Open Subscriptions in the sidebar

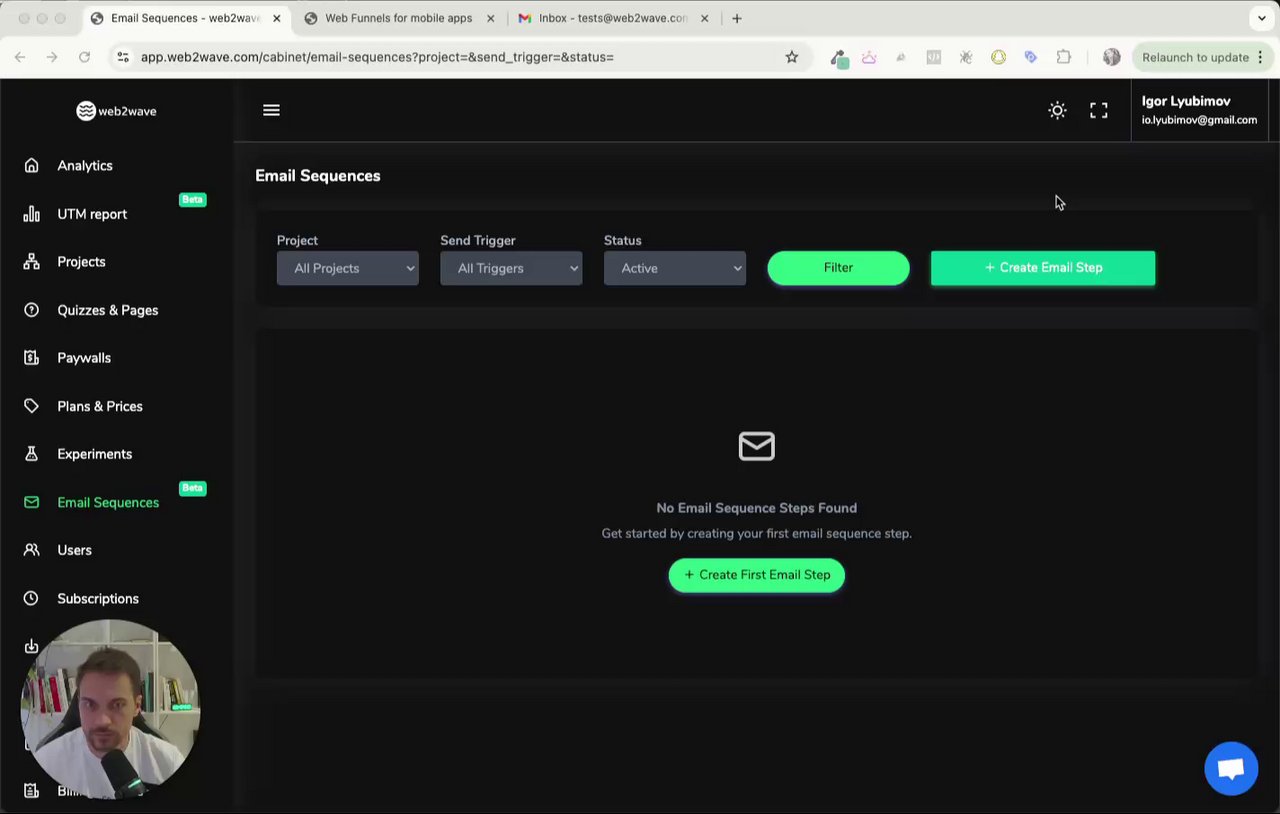98,598
